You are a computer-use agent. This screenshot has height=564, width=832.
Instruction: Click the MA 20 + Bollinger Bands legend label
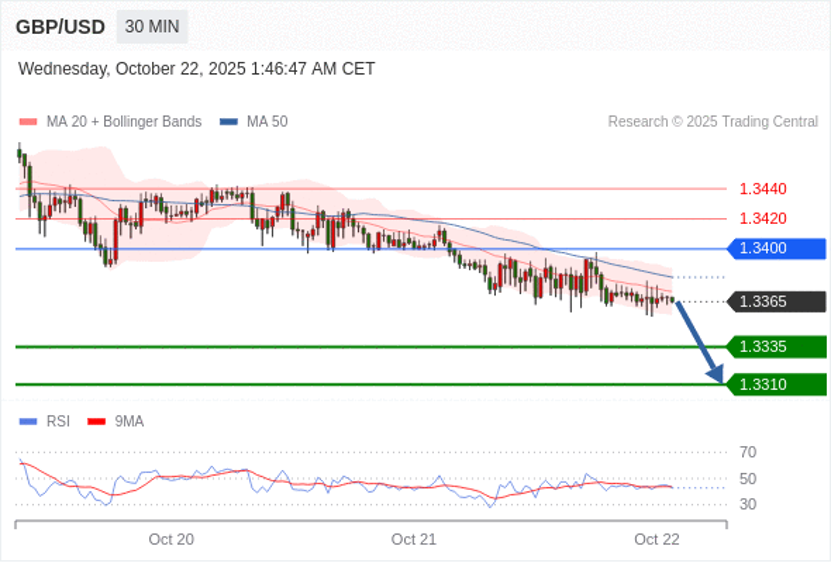[124, 122]
